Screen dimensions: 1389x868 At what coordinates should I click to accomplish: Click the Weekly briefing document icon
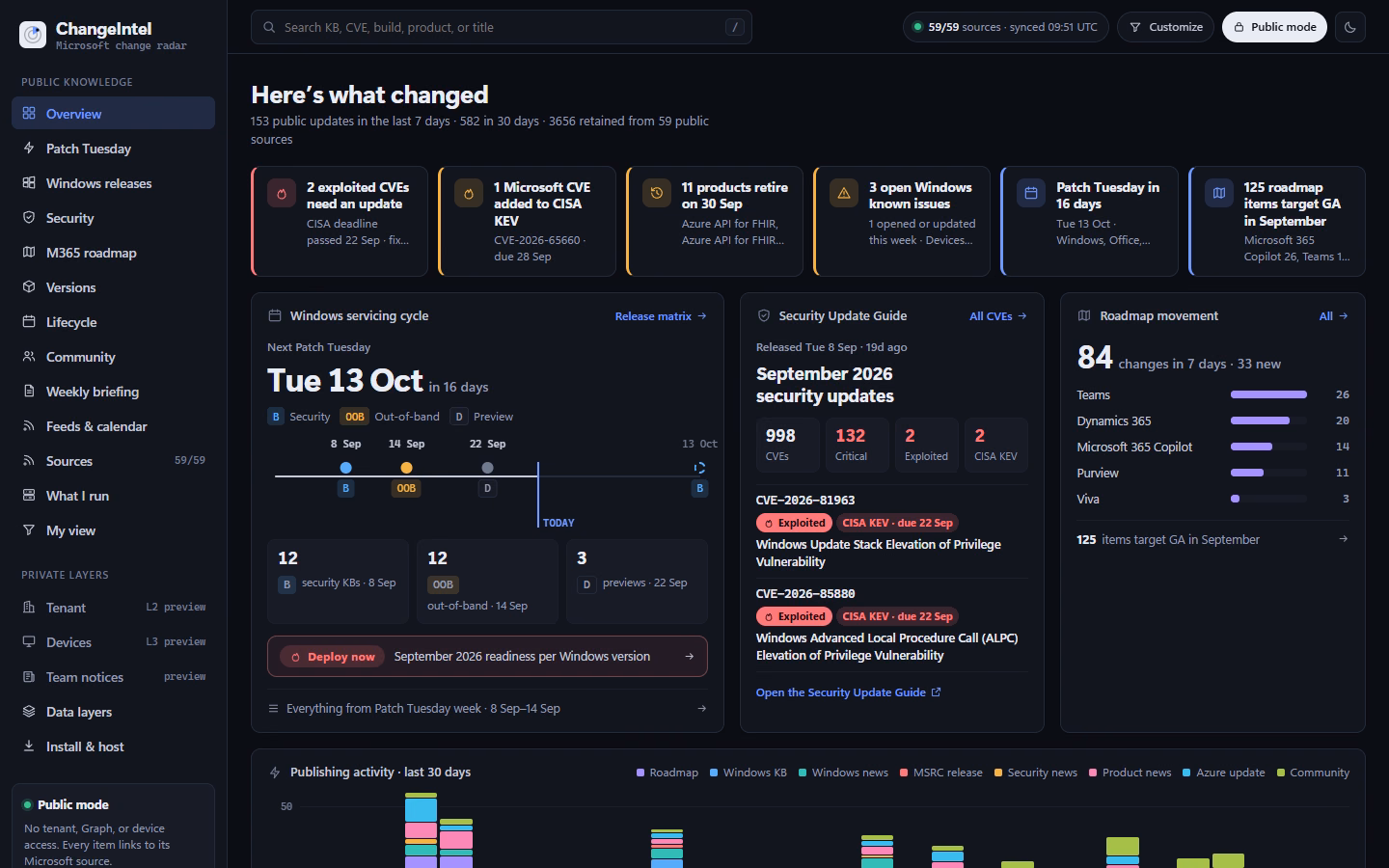(29, 392)
